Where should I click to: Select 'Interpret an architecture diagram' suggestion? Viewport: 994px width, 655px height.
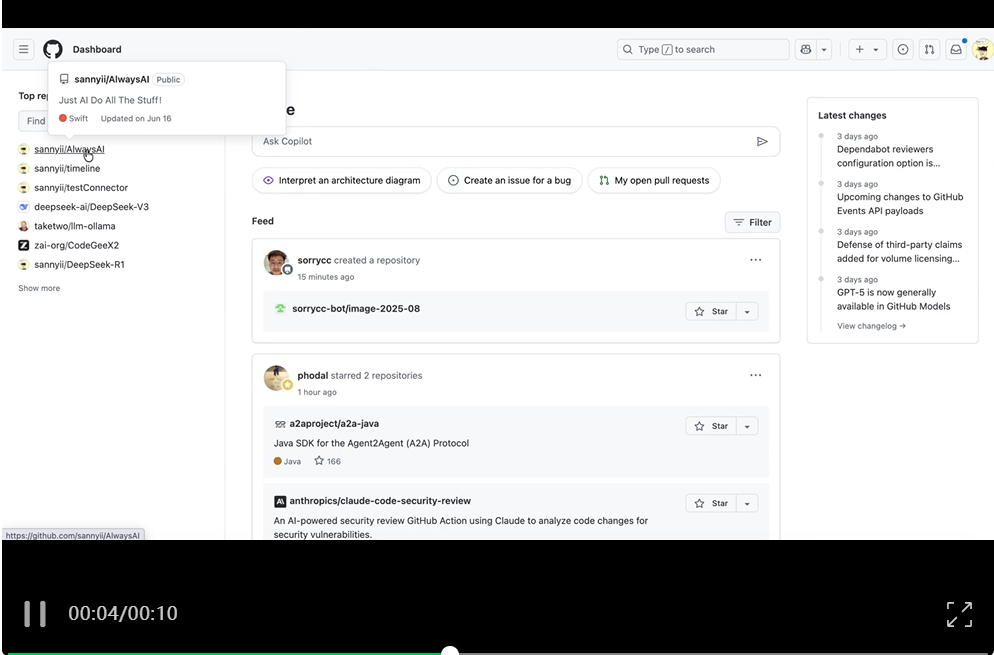342,181
